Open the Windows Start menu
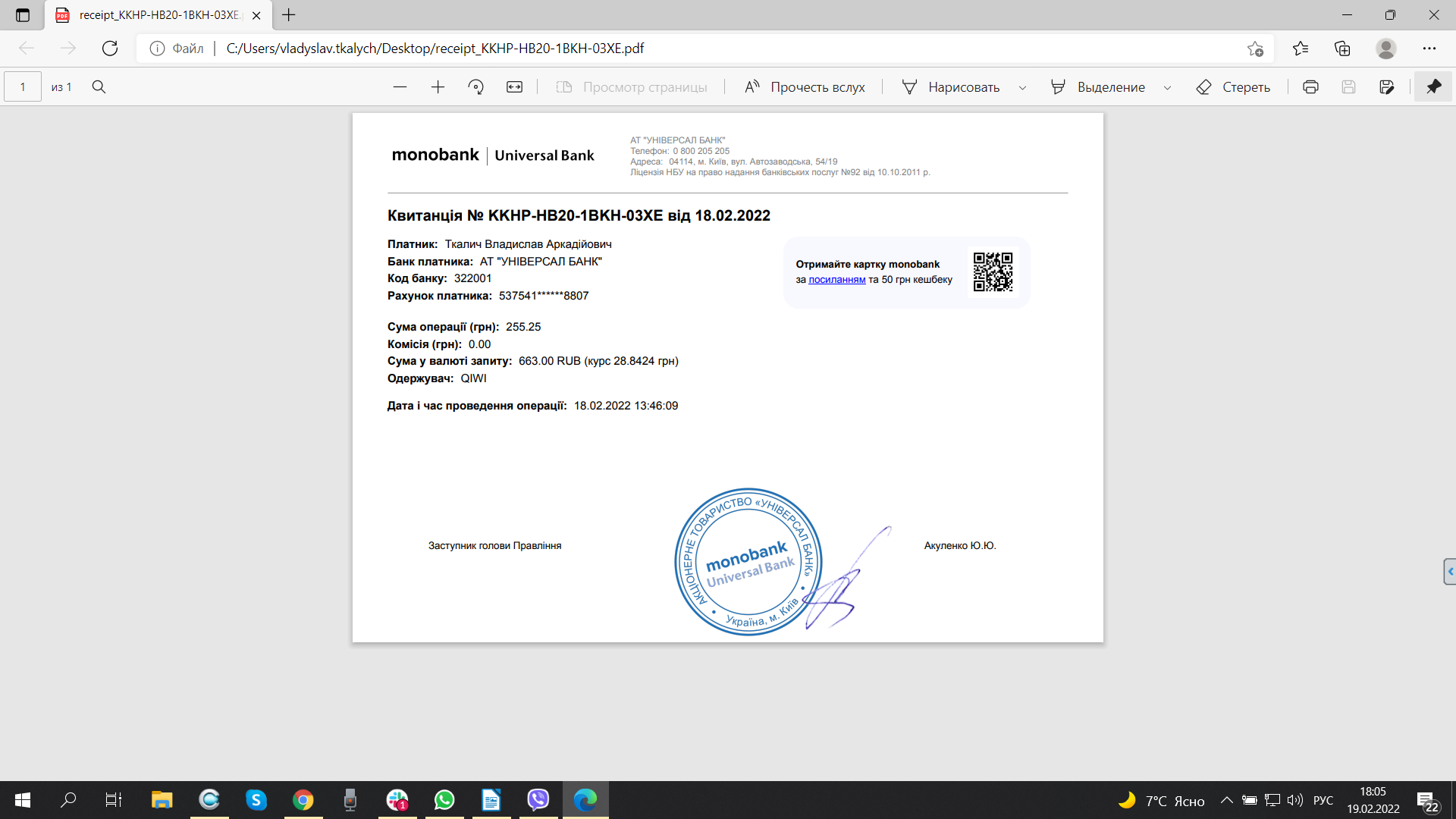The image size is (1456, 819). click(x=23, y=800)
